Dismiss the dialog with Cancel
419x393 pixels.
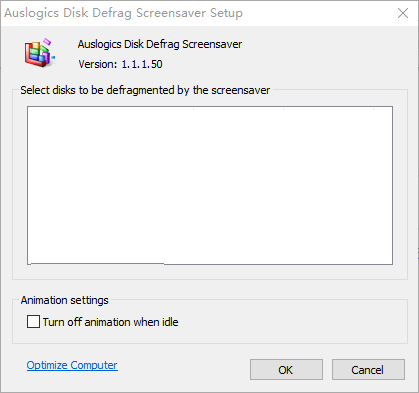click(x=368, y=369)
